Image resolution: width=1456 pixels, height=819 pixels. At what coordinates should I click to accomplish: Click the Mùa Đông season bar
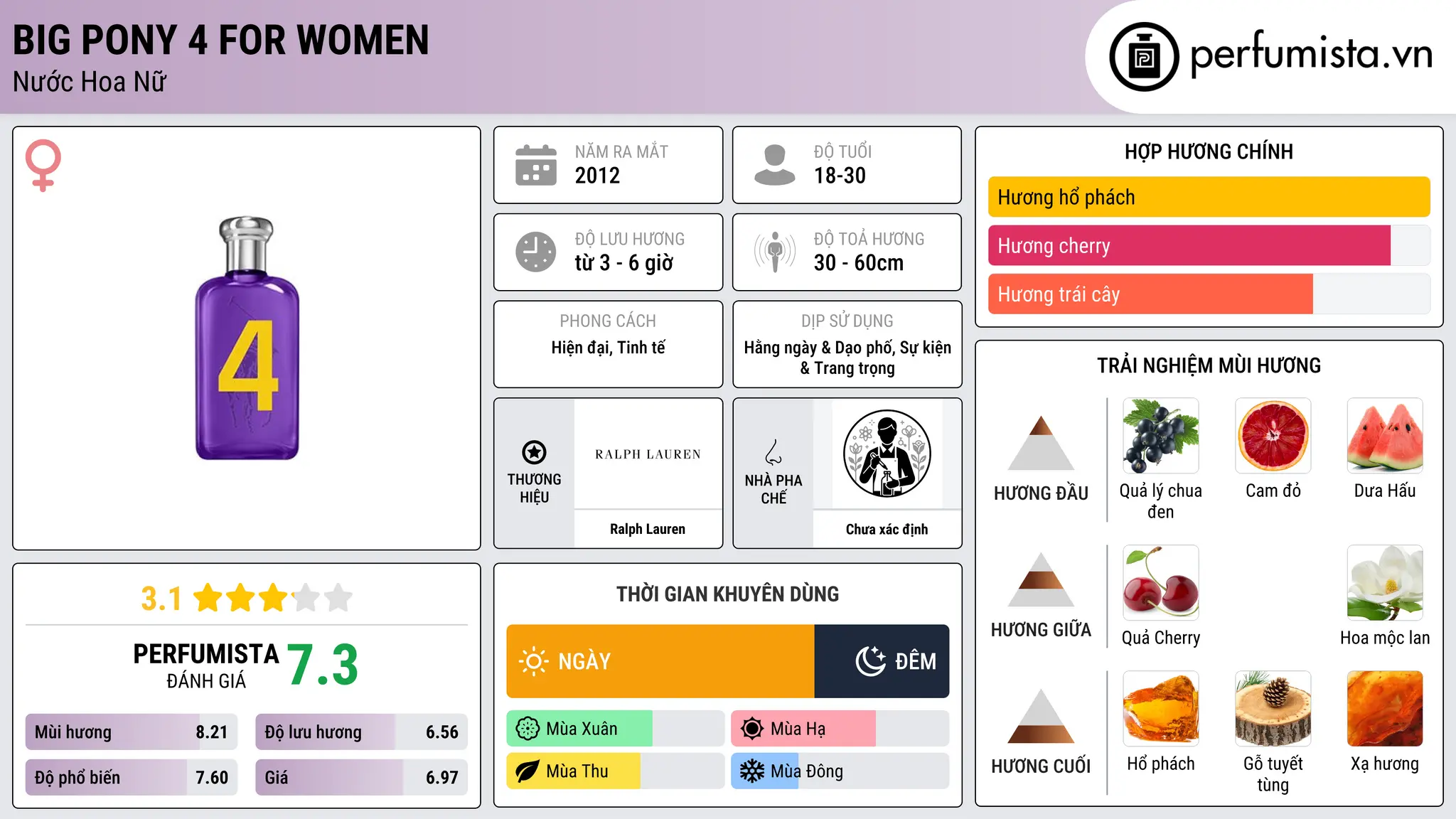[x=840, y=771]
